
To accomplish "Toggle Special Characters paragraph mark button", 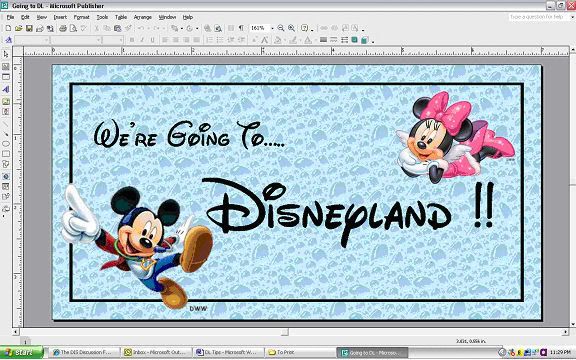I will pos(241,28).
